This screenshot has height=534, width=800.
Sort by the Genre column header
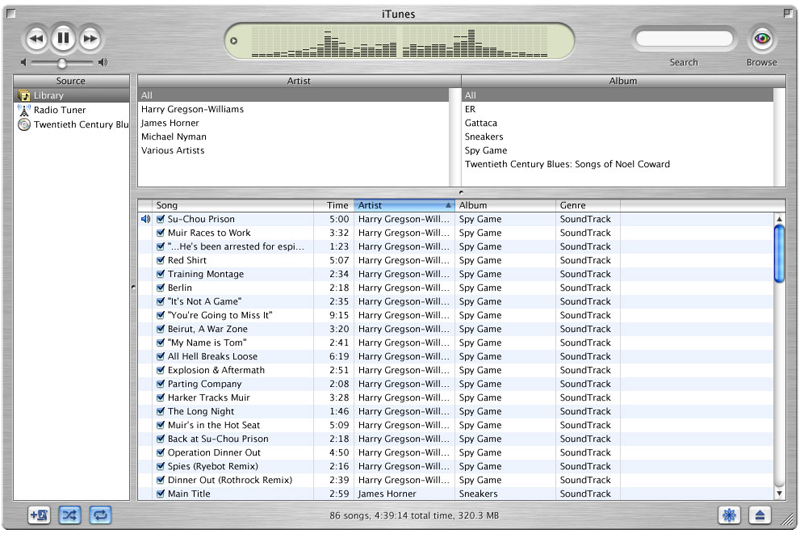pos(588,205)
